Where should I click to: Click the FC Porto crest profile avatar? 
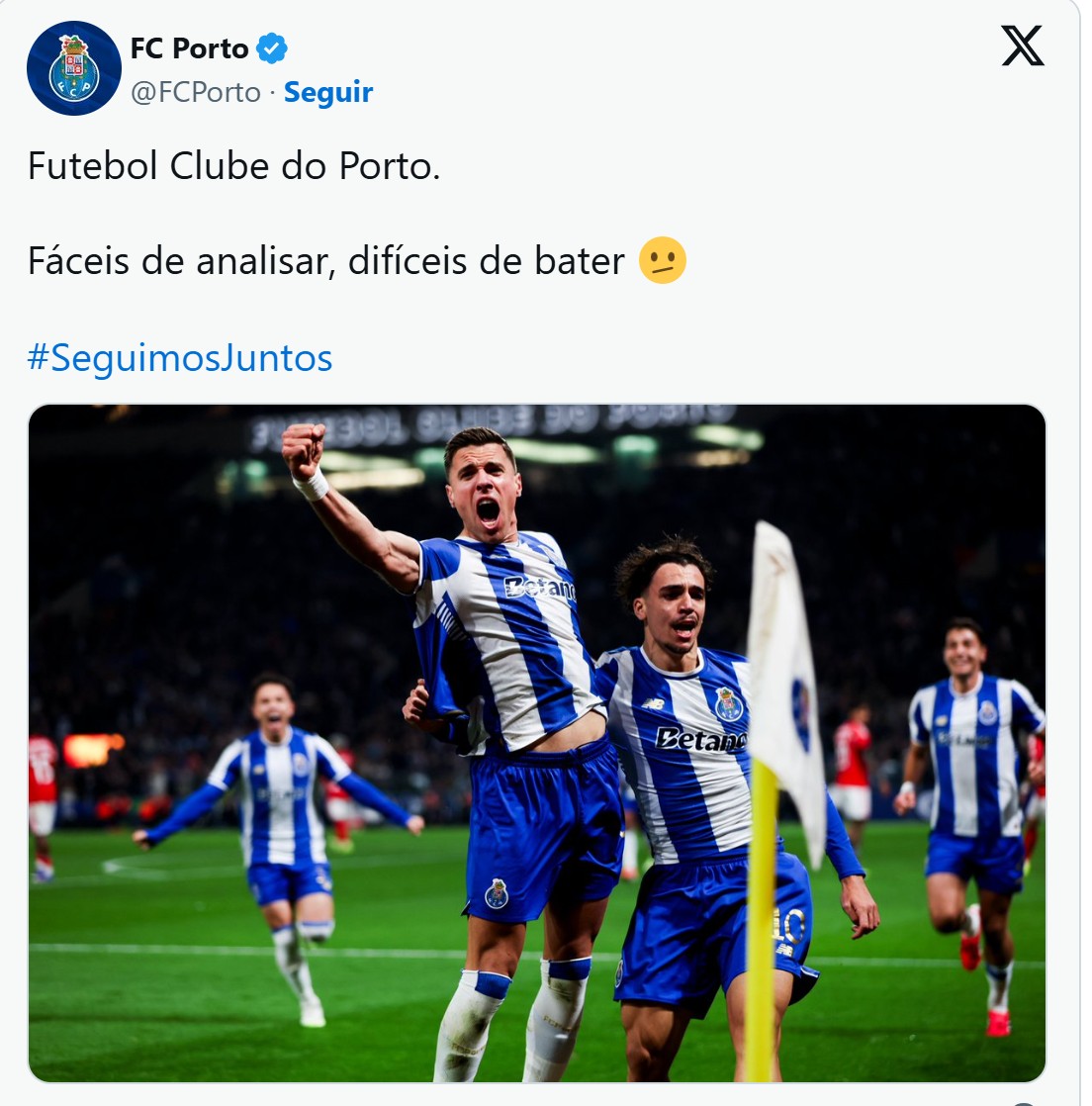[x=74, y=68]
